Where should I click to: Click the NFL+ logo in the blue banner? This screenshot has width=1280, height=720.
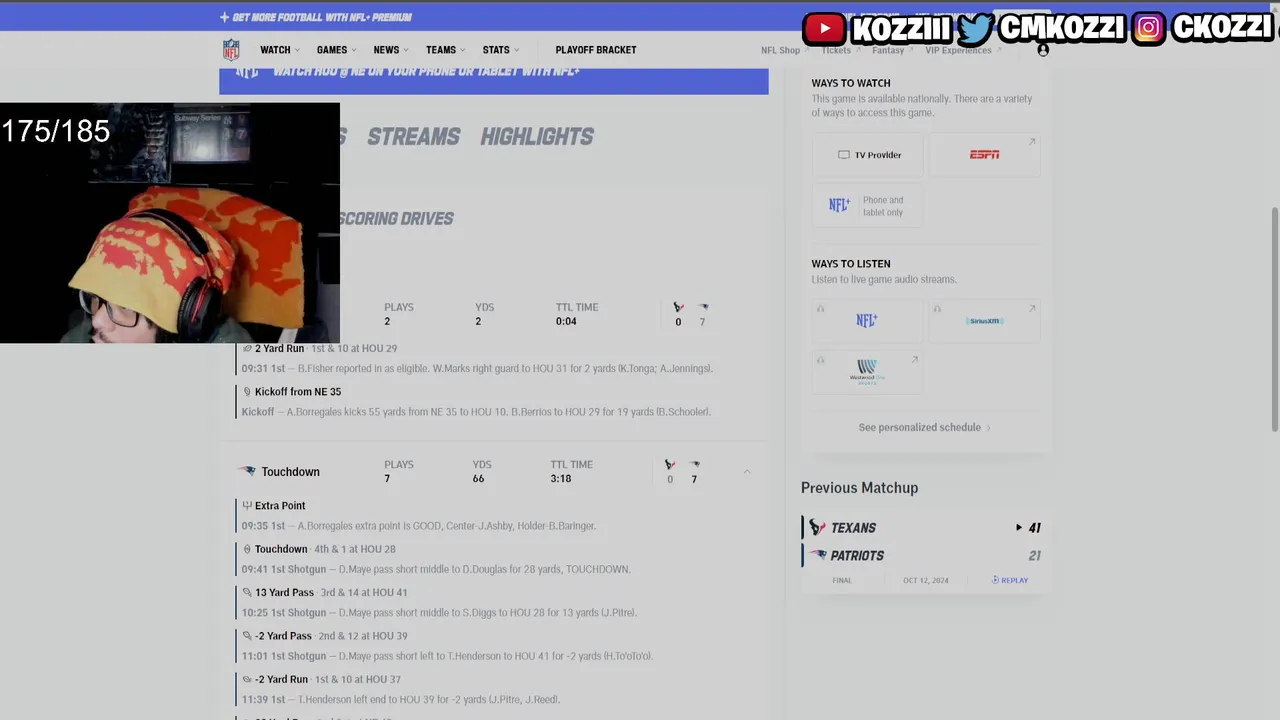[247, 71]
